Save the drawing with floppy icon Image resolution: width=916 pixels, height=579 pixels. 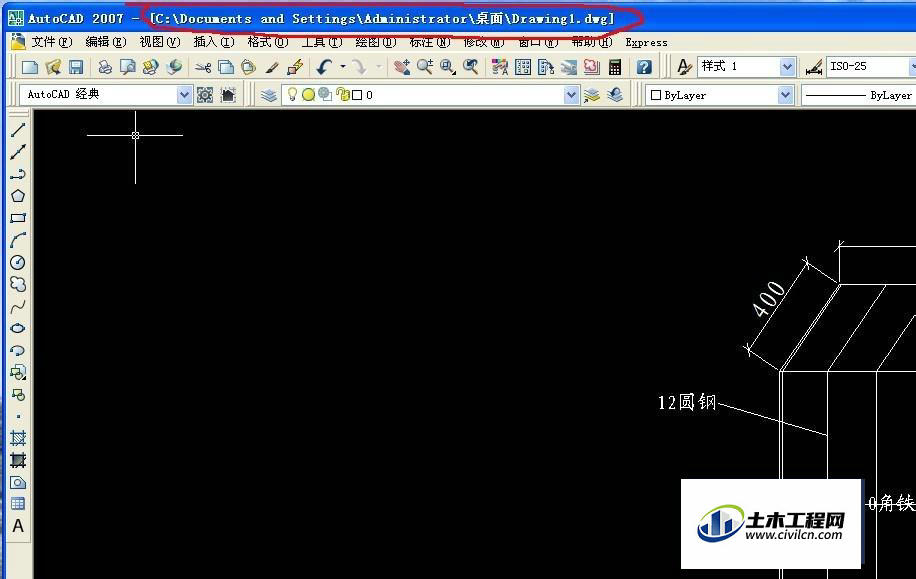click(76, 67)
